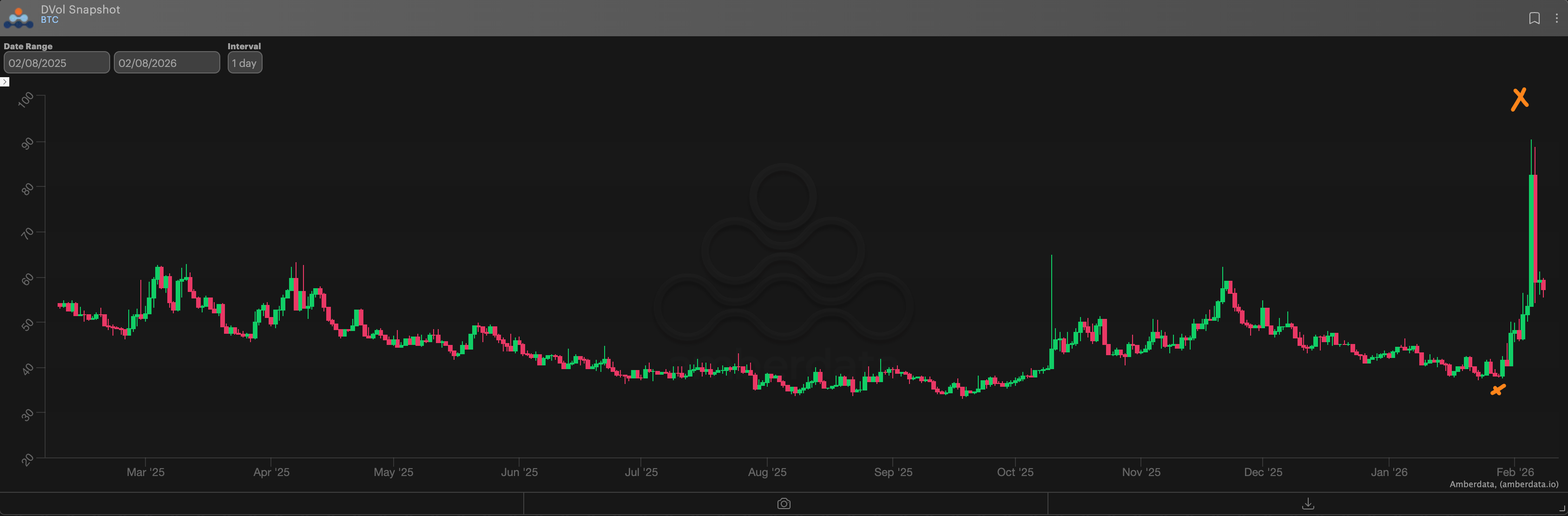Click the start date field 02/08/2025
1568x516 pixels.
[57, 63]
